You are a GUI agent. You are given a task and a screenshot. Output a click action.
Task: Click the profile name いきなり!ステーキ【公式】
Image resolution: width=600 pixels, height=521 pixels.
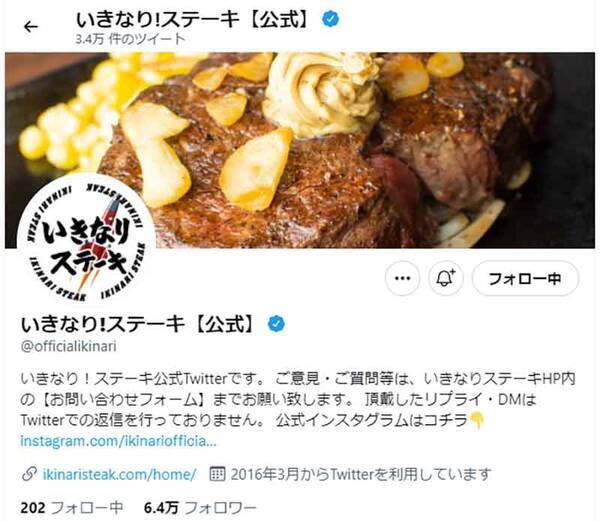point(138,324)
